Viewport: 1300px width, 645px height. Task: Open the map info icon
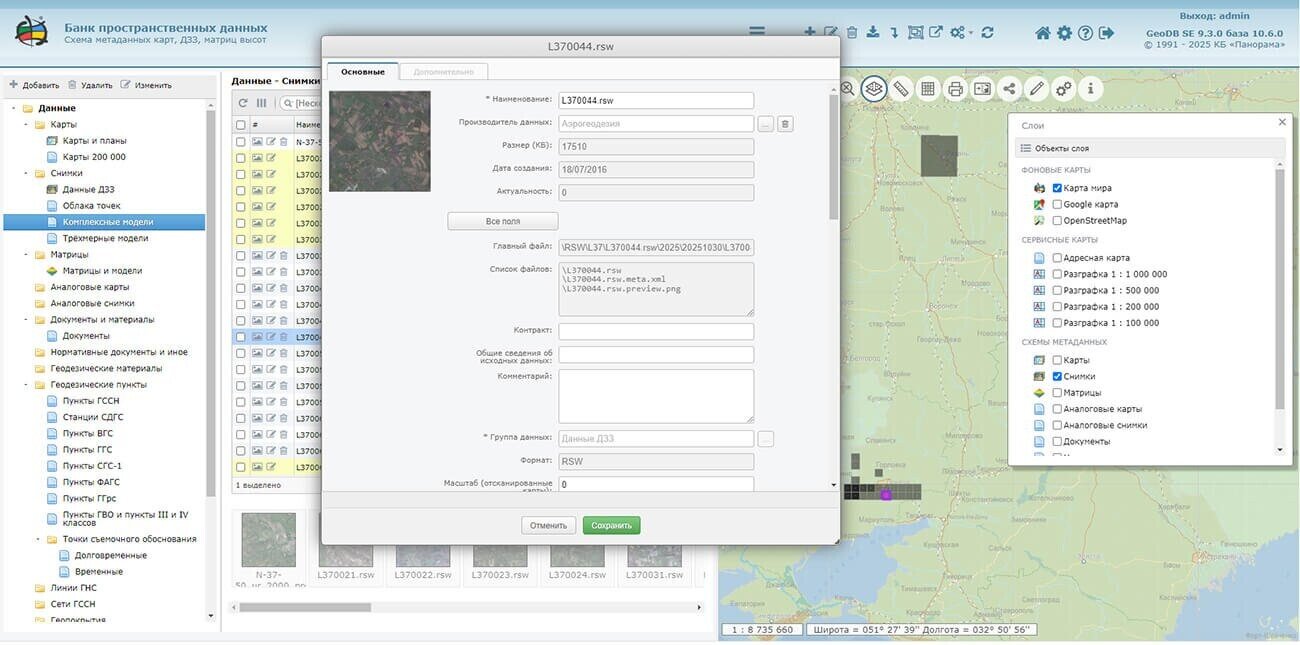point(1090,89)
